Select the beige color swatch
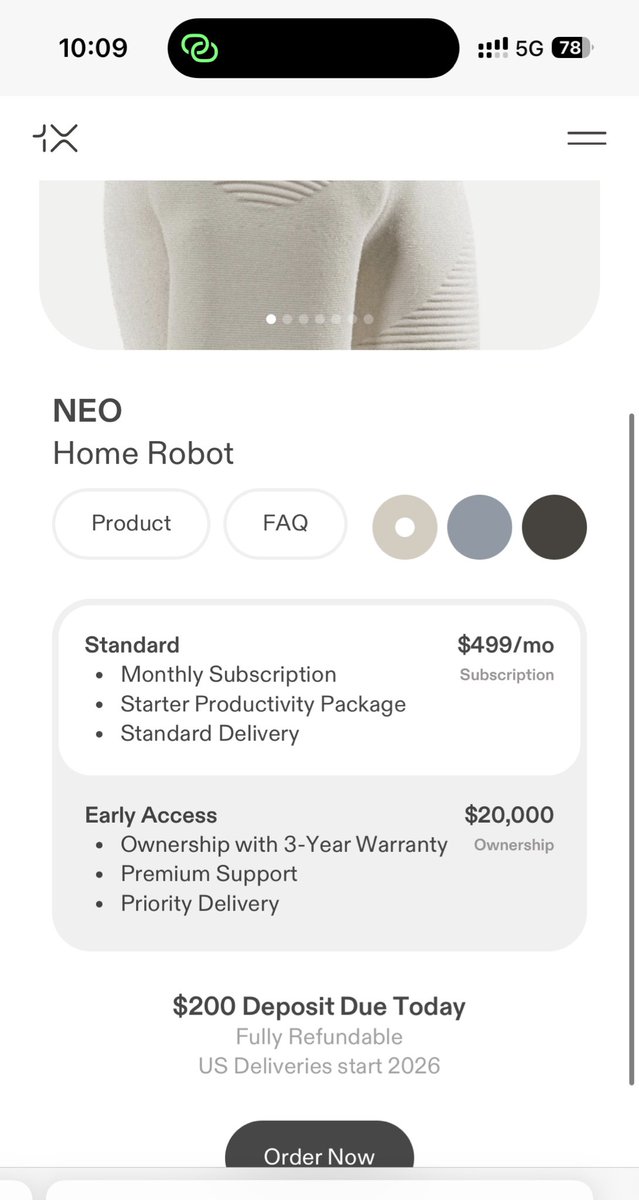Screen dimensions: 639x1200 tap(405, 527)
